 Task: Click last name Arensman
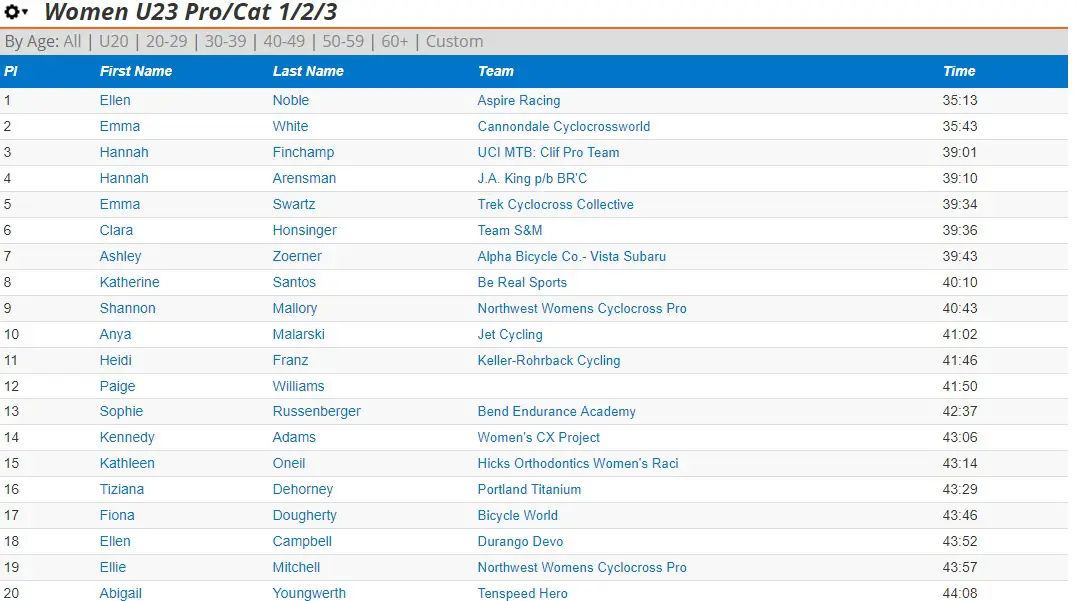tap(304, 179)
